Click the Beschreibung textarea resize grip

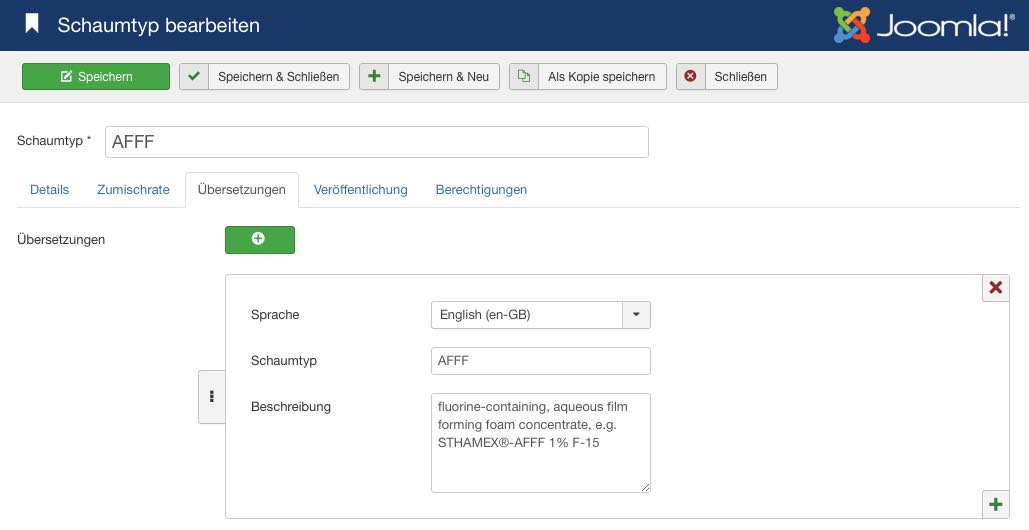646,487
